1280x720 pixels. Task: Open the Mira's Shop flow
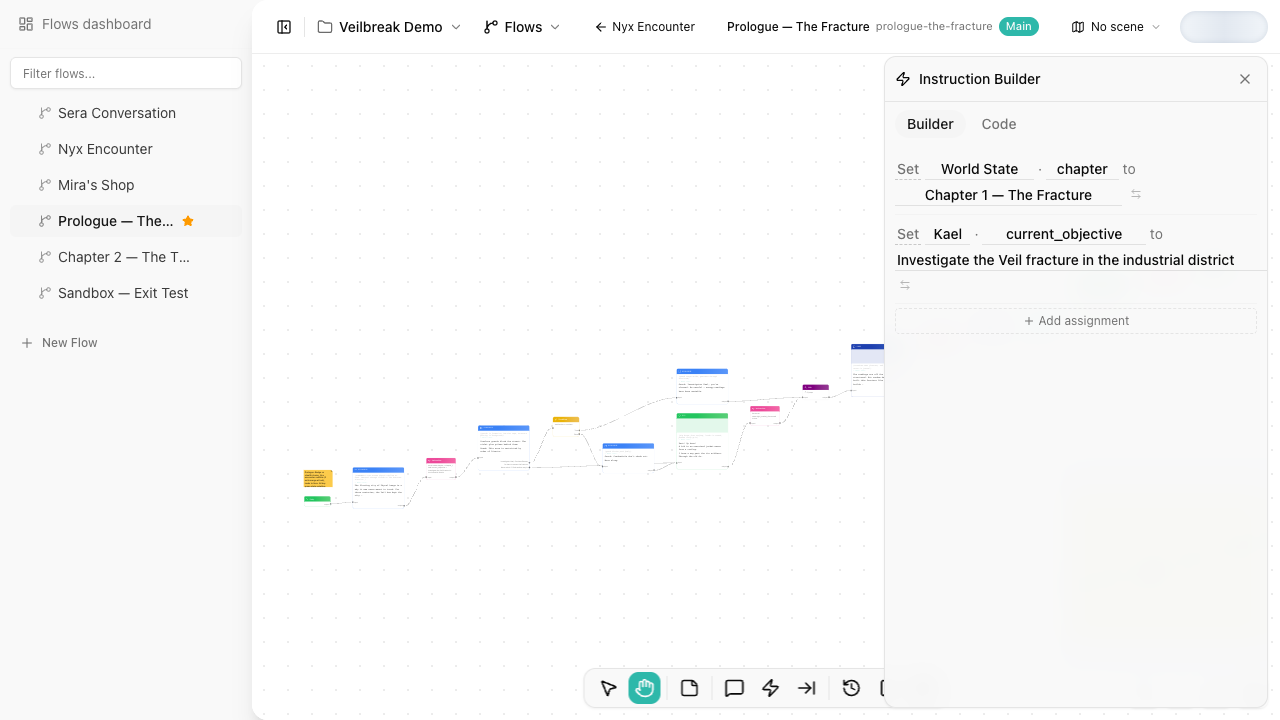pyautogui.click(x=126, y=185)
